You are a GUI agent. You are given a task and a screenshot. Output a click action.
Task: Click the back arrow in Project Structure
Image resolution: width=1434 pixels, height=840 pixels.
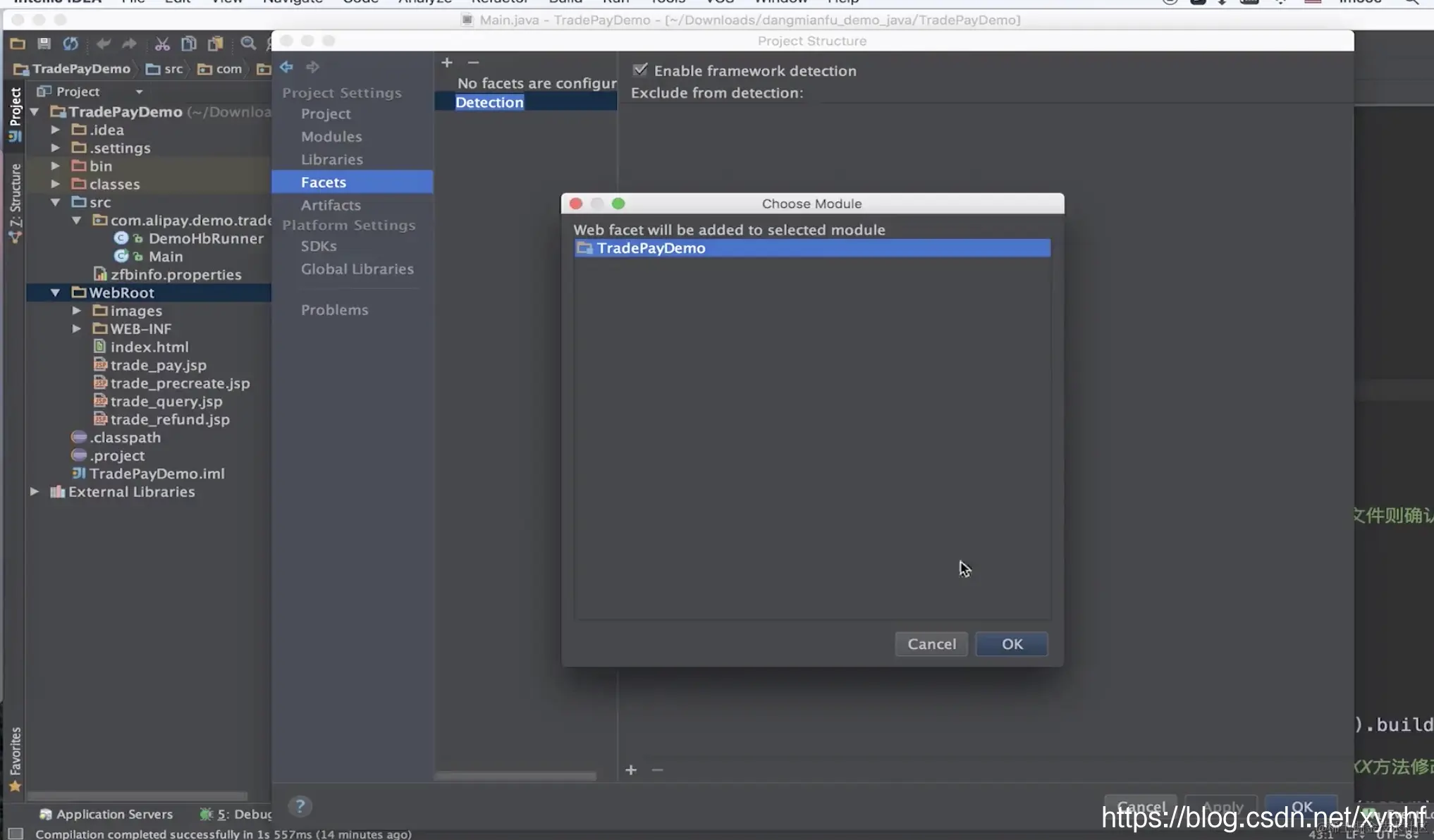tap(286, 67)
